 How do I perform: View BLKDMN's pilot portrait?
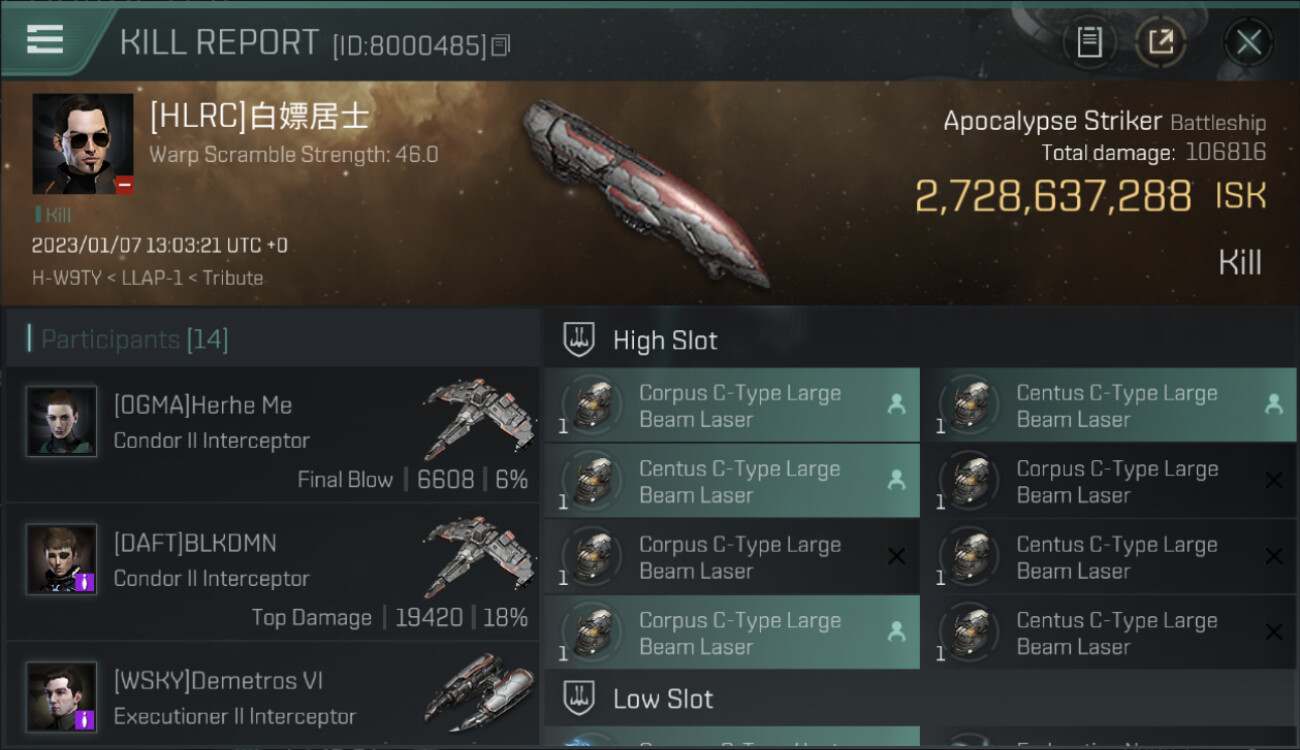coord(62,559)
